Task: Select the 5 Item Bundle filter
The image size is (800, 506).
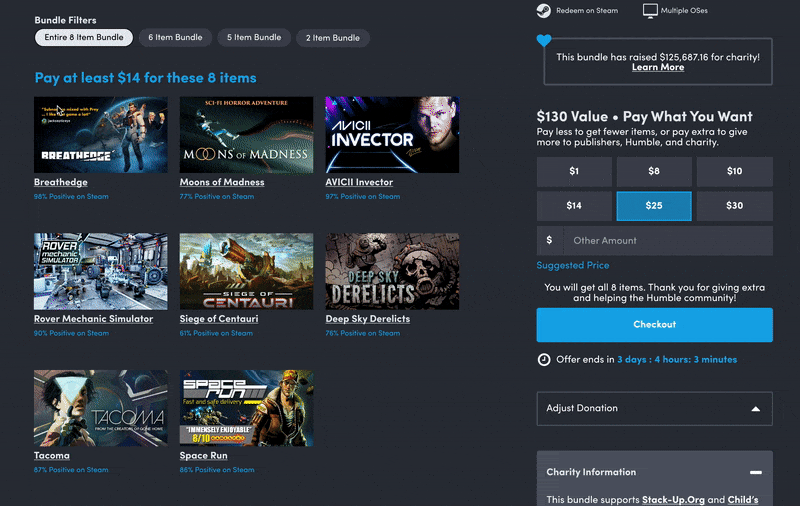Action: point(254,37)
